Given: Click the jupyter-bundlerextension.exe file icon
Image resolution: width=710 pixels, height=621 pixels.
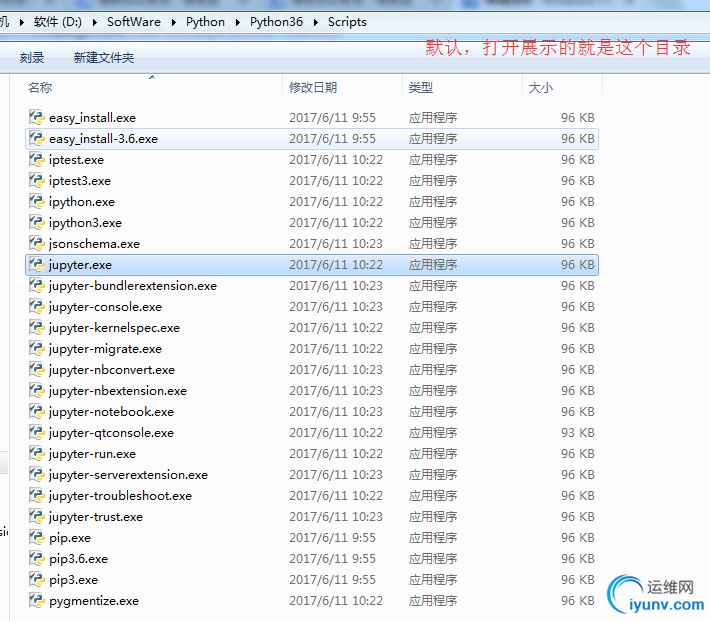Looking at the screenshot, I should pos(37,285).
